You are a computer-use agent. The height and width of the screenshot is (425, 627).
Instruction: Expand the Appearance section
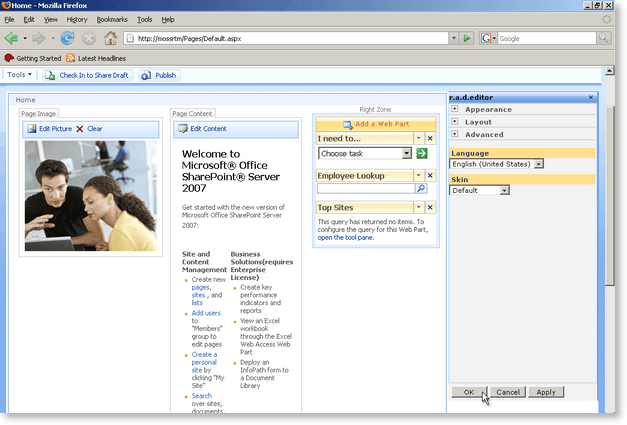455,109
